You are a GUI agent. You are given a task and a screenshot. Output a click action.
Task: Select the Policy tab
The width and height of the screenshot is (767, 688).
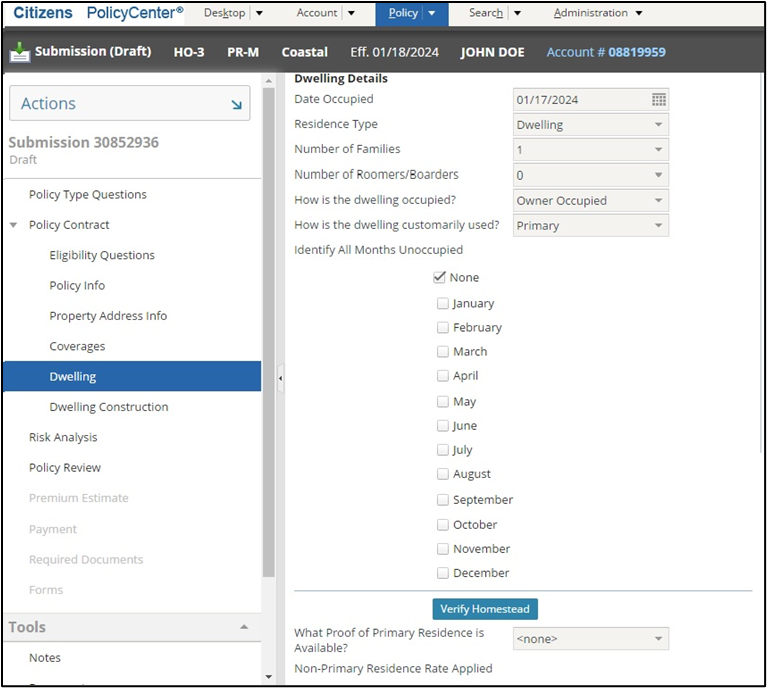coord(402,14)
